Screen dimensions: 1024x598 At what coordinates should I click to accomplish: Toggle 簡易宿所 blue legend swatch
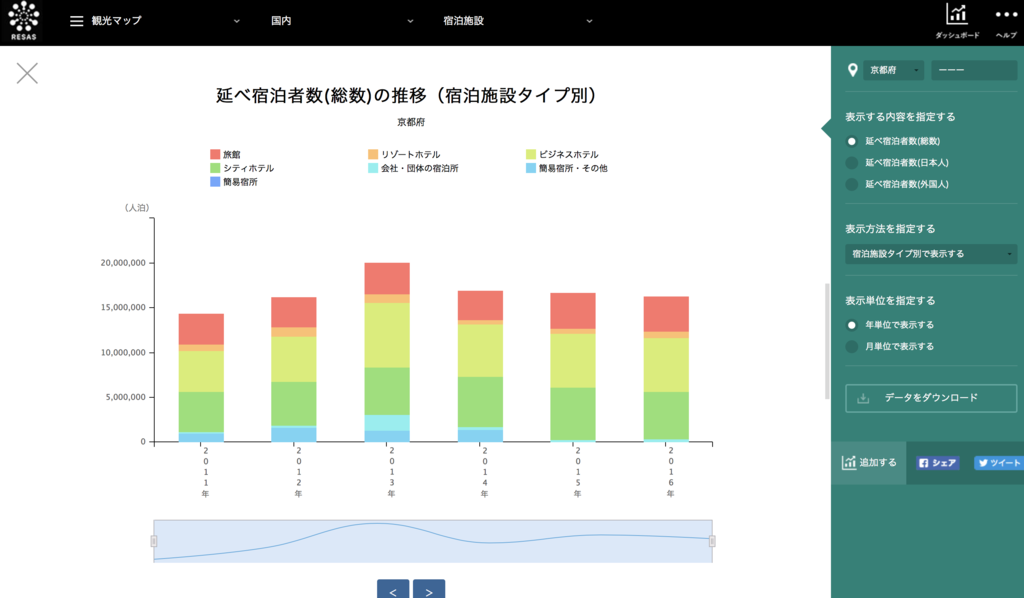215,181
